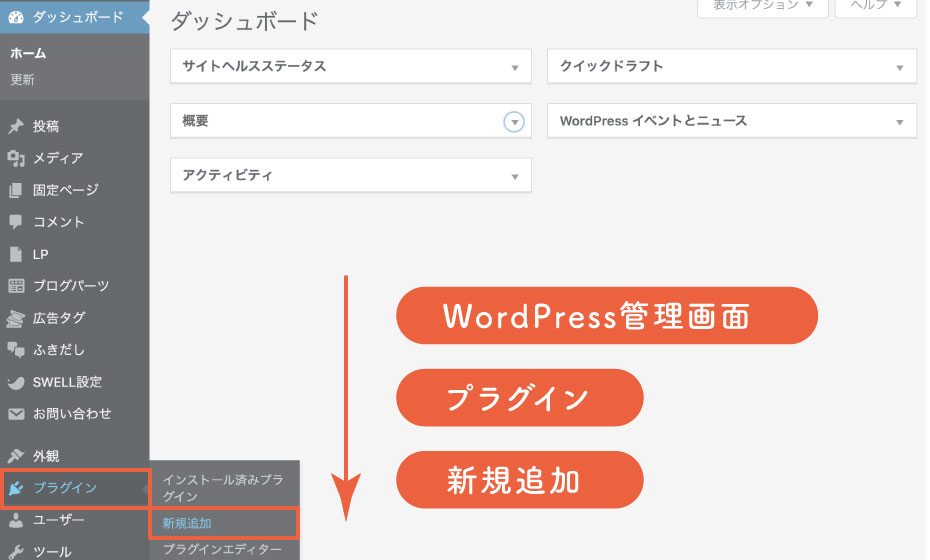The height and width of the screenshot is (560, 930).
Task: Expand the サイトヘルスステータス panel
Action: point(514,68)
